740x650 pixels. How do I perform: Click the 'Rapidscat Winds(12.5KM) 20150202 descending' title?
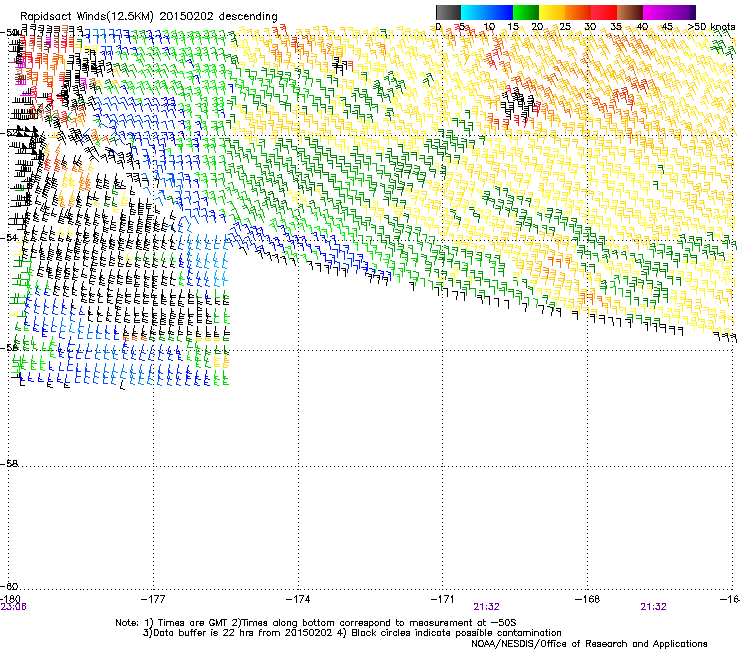click(149, 16)
